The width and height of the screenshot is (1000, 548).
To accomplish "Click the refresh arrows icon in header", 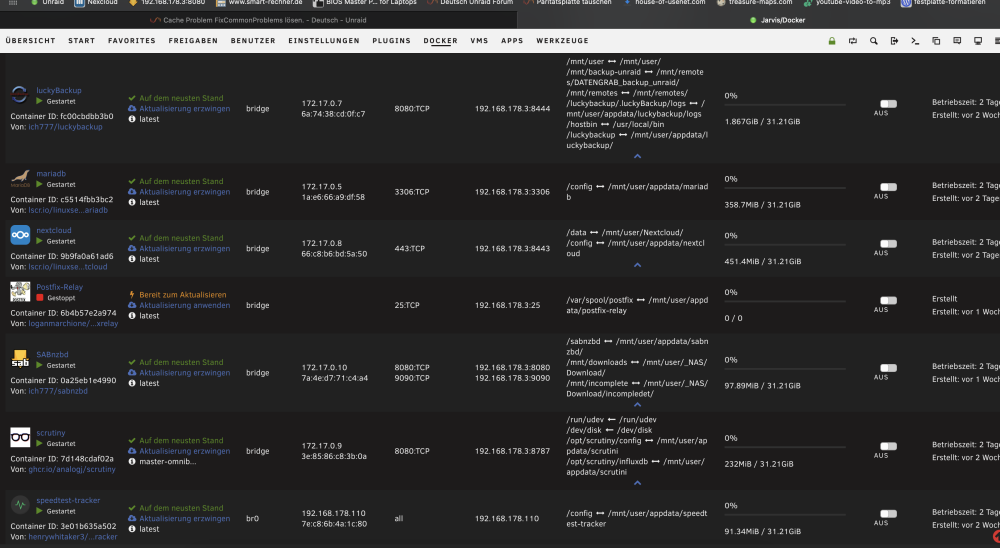I will (853, 41).
